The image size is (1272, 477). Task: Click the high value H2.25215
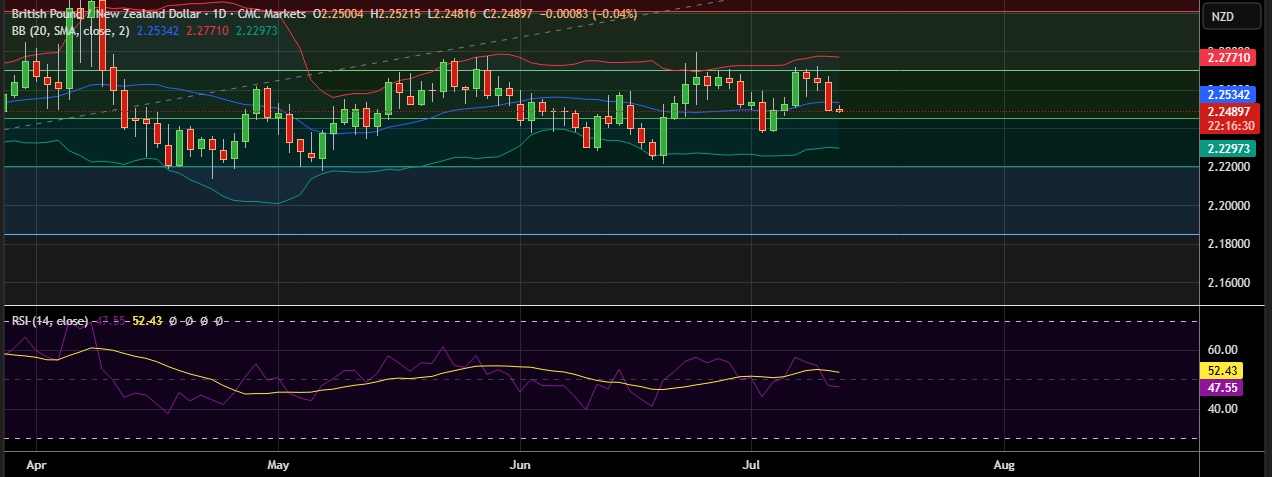pos(396,16)
